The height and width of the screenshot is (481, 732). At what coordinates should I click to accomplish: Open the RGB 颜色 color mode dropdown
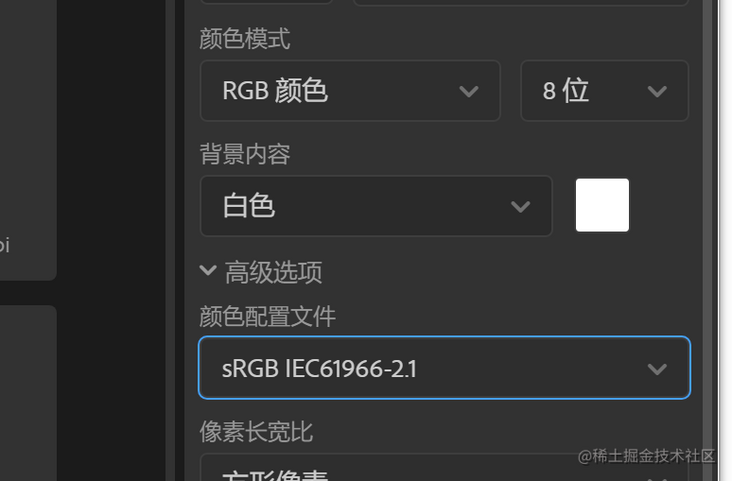[x=350, y=91]
